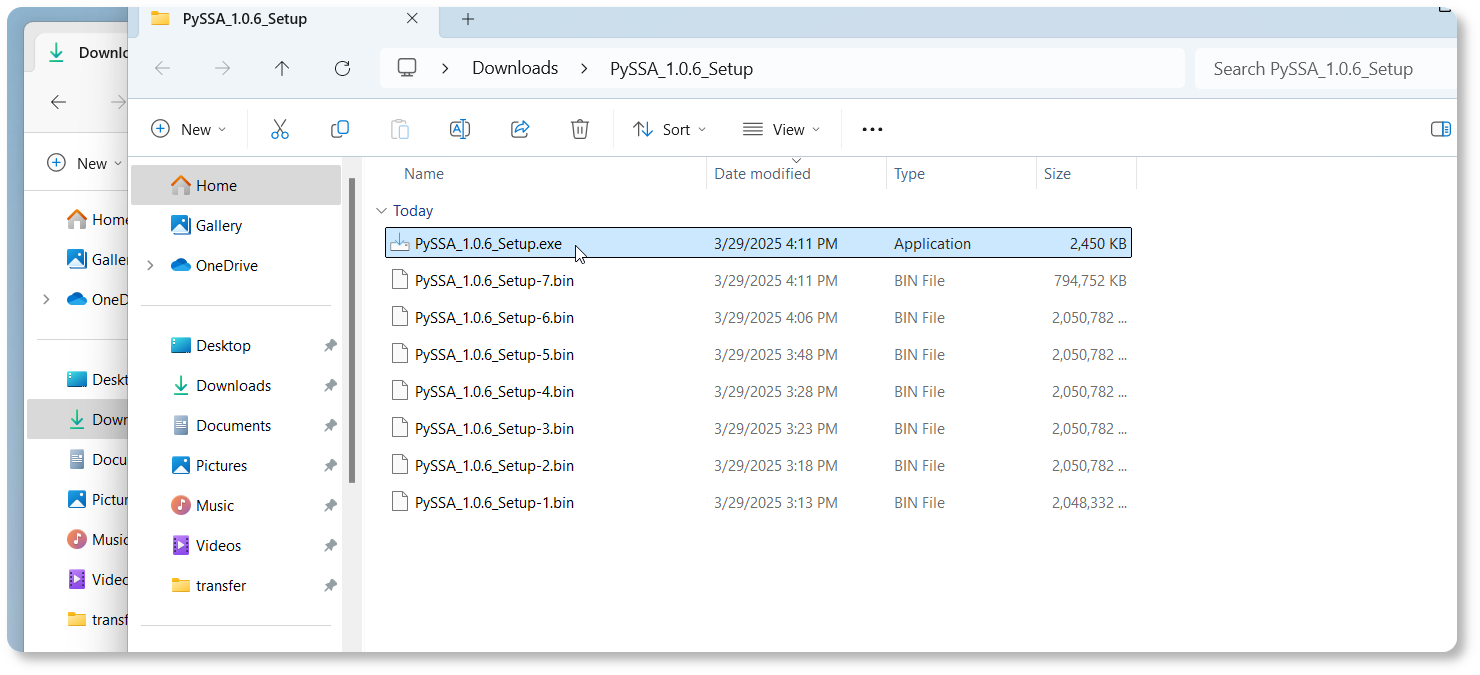This screenshot has width=1480, height=675.
Task: Expand OneDrive node in background window
Action: [47, 299]
